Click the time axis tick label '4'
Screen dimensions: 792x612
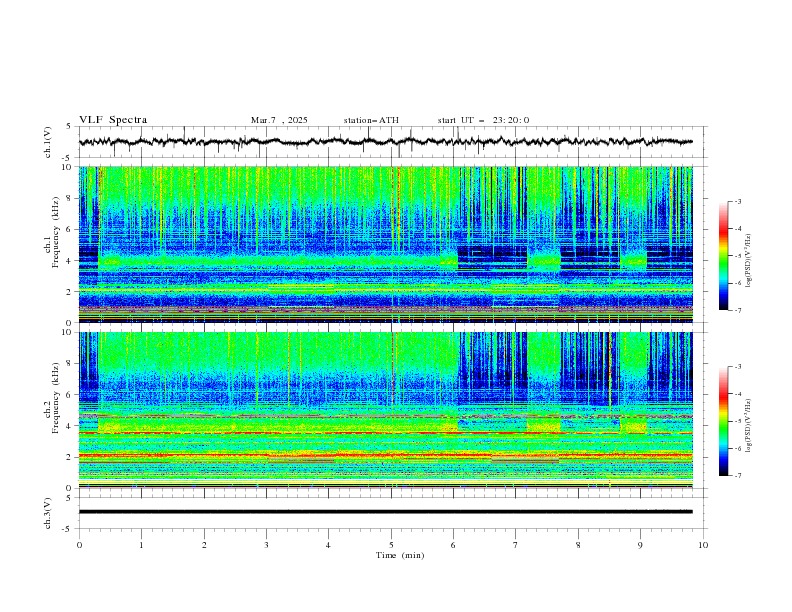click(x=328, y=545)
